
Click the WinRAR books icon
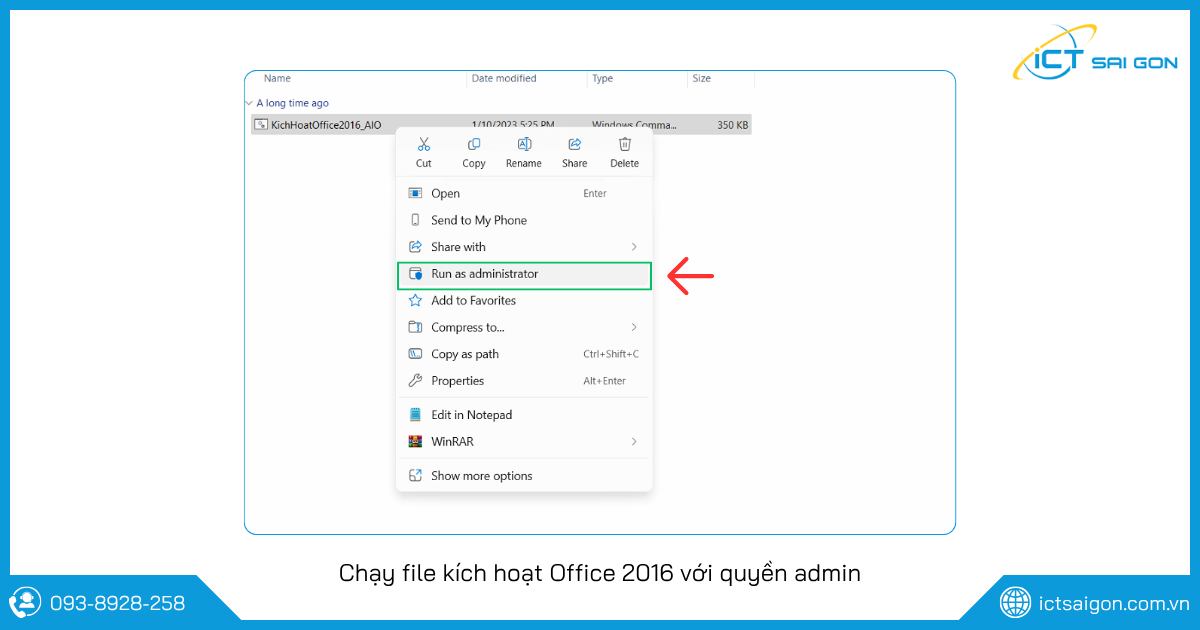415,441
